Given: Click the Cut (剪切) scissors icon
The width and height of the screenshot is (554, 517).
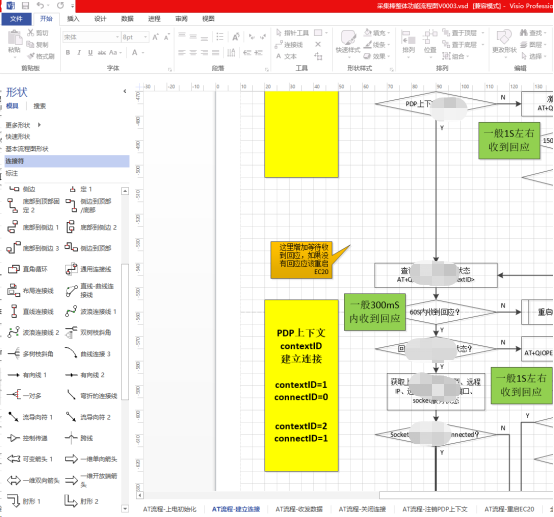Looking at the screenshot, I should [30, 33].
